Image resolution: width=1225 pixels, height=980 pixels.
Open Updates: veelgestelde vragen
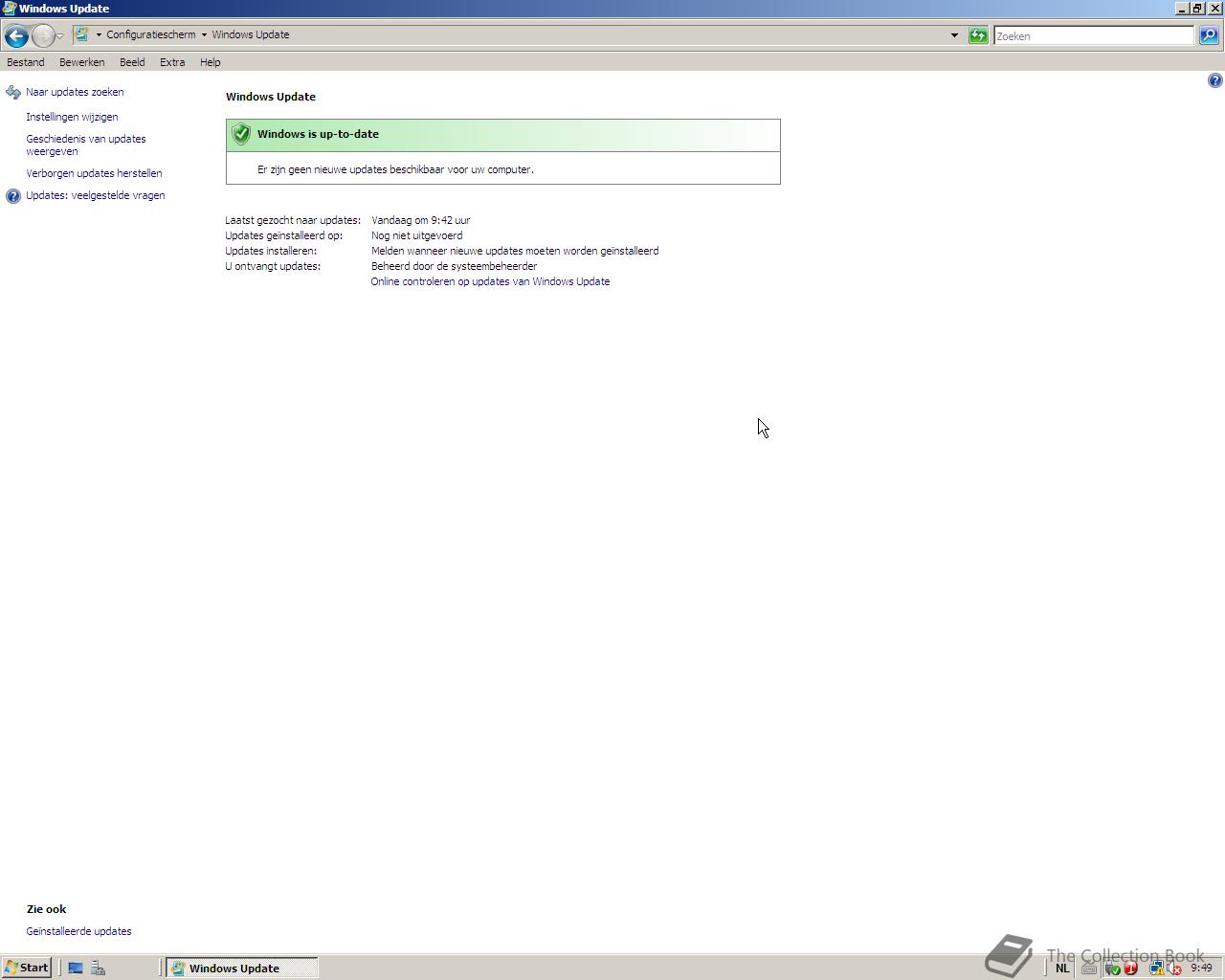tap(95, 195)
